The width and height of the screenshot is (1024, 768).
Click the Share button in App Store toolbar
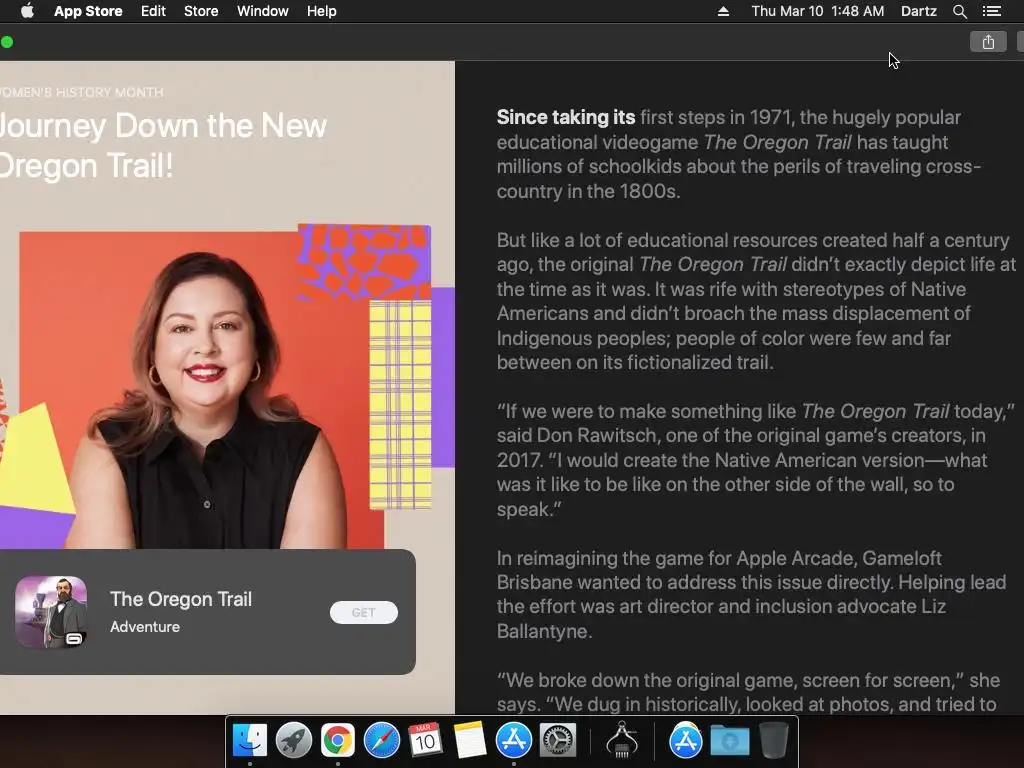point(988,42)
